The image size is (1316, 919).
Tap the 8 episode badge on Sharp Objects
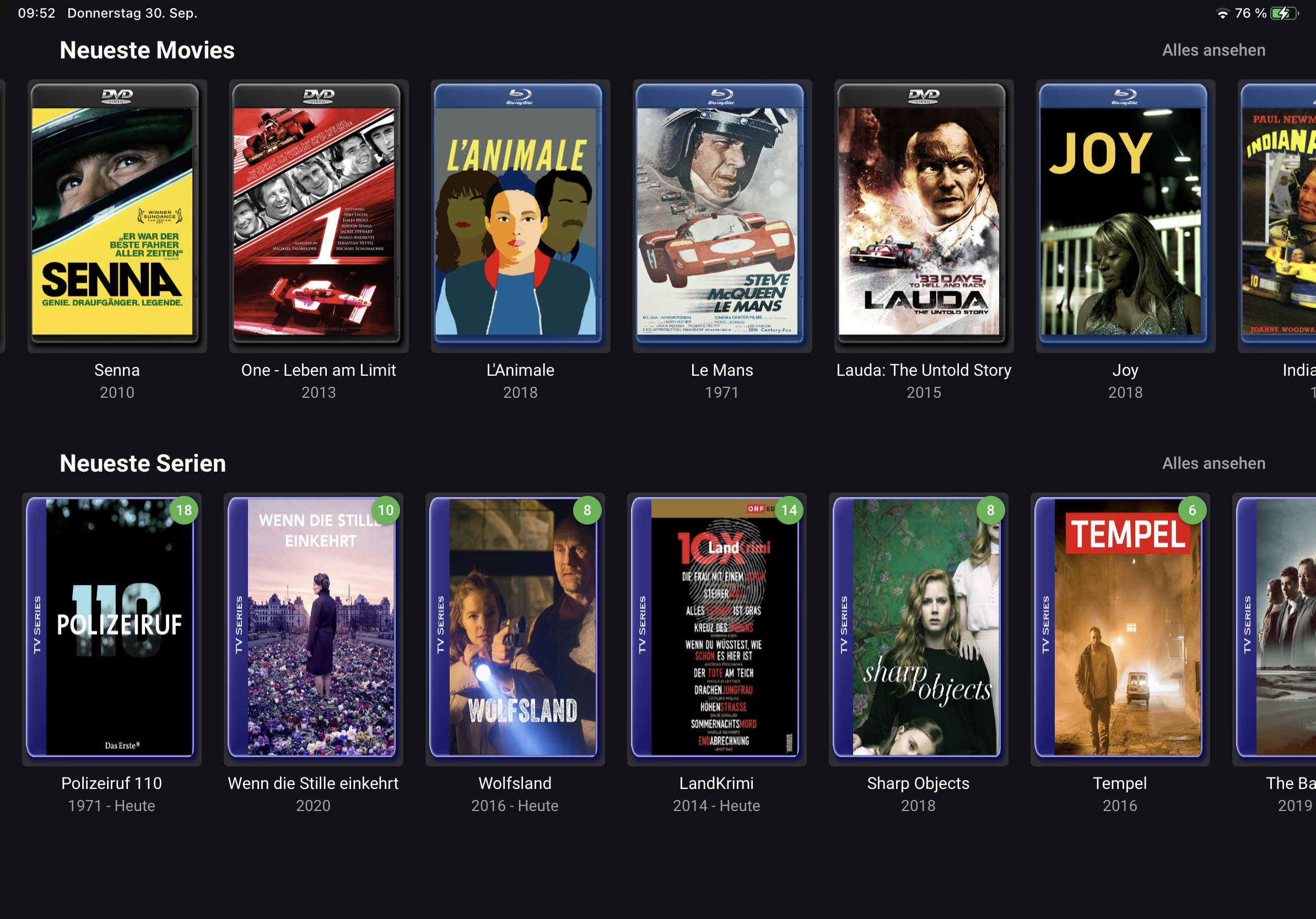(990, 510)
